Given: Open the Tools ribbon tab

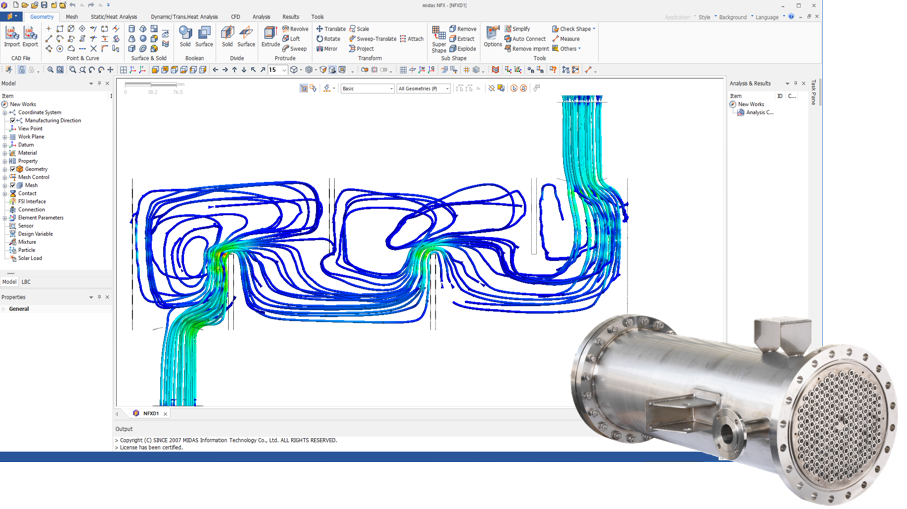Looking at the screenshot, I should tap(318, 17).
